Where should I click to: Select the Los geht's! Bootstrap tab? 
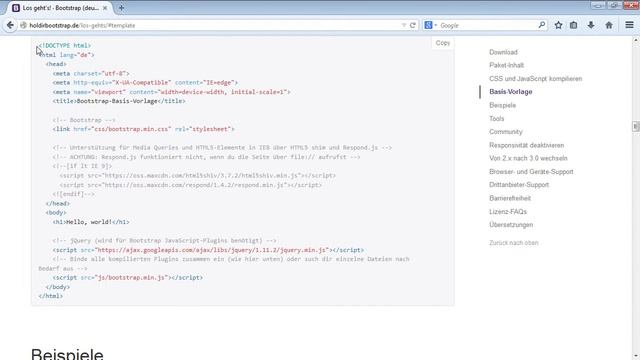(59, 8)
